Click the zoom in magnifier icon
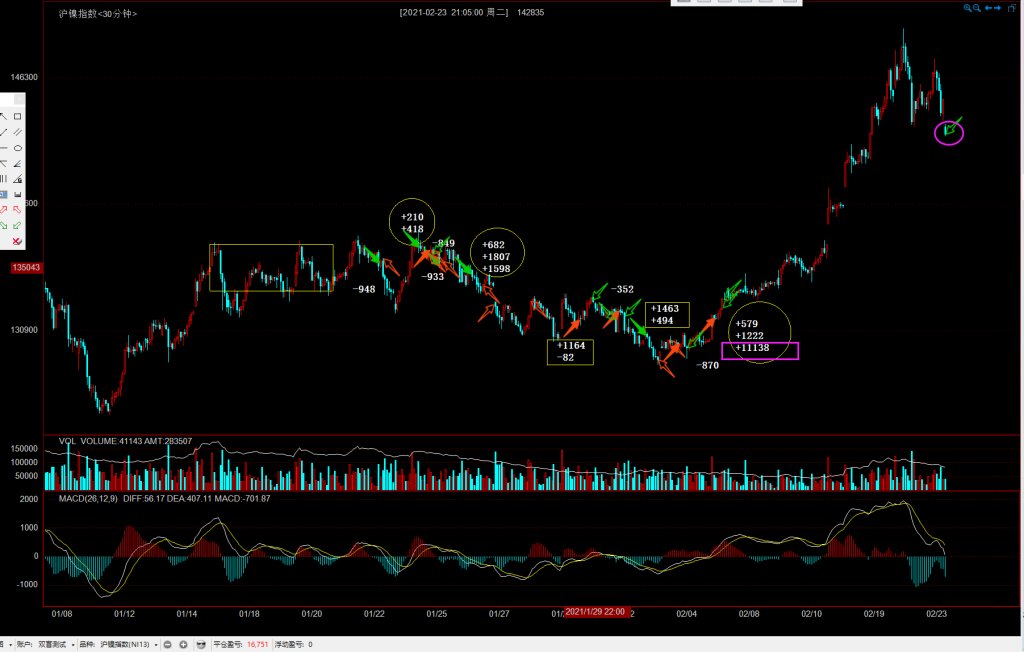 tap(967, 8)
